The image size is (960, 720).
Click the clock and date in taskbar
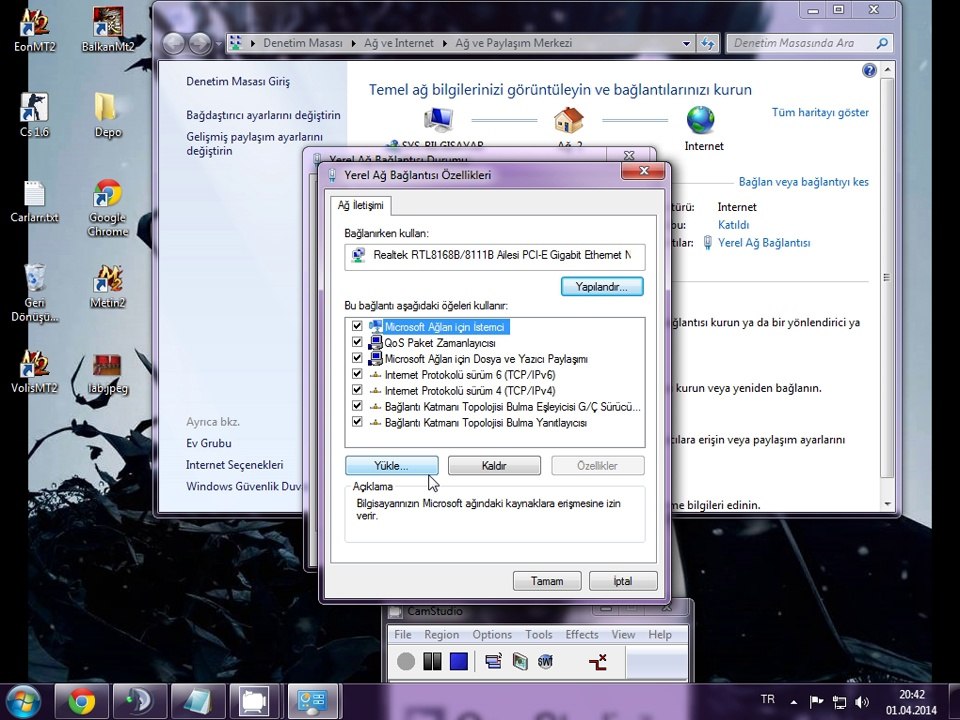(911, 702)
